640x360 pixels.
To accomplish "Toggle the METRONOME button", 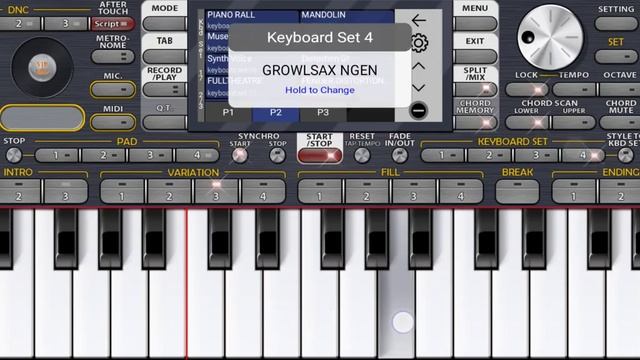I will [x=113, y=57].
